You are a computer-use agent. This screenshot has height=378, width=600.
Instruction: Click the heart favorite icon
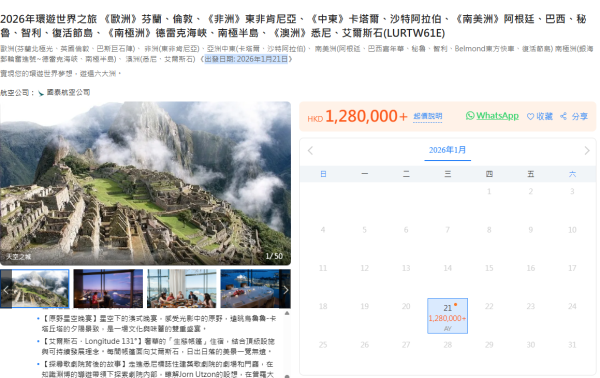coord(530,116)
